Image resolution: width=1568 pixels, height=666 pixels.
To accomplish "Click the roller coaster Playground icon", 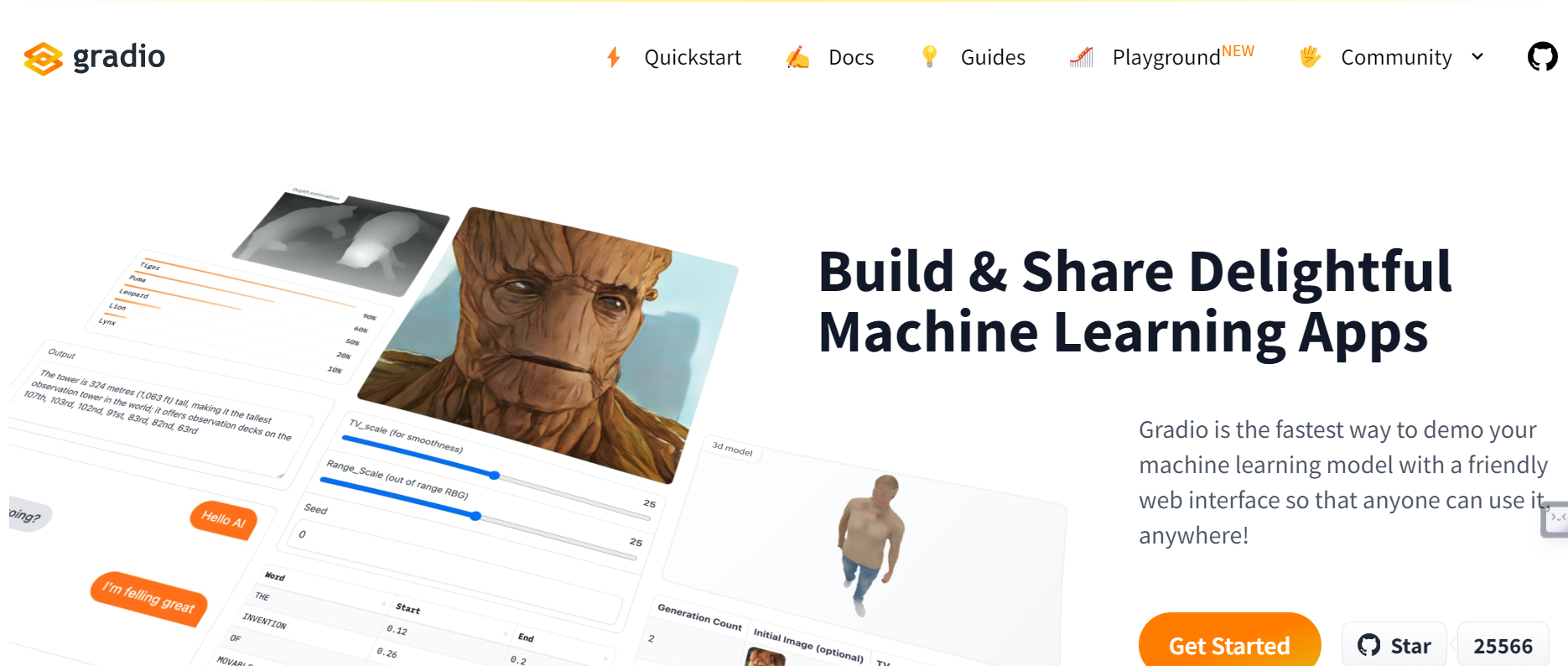I will coord(1082,57).
